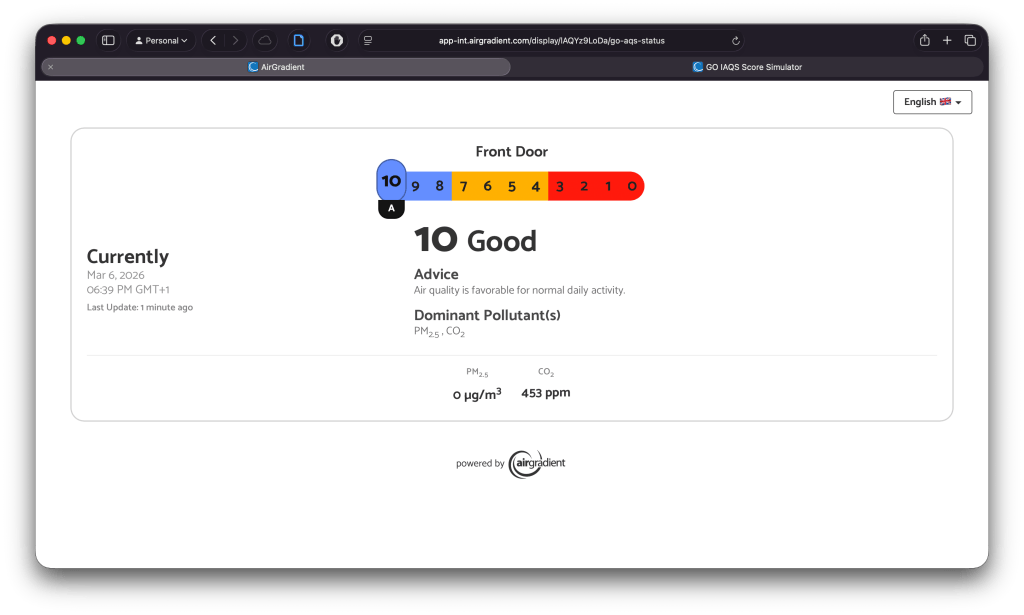Go back using the back arrow

(x=213, y=41)
